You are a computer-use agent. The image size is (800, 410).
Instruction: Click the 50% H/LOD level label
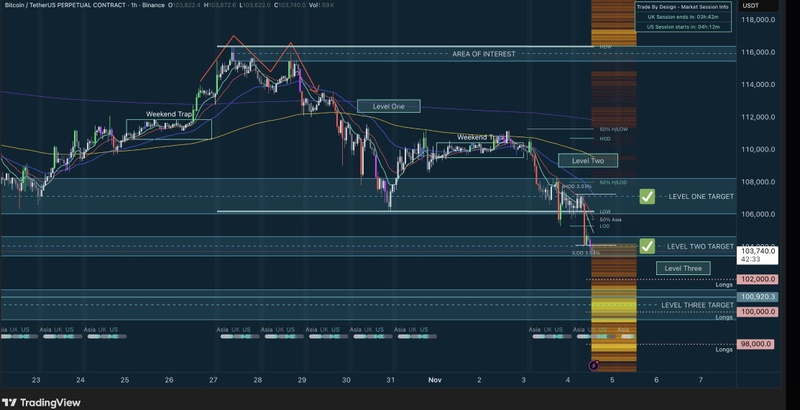pos(613,183)
